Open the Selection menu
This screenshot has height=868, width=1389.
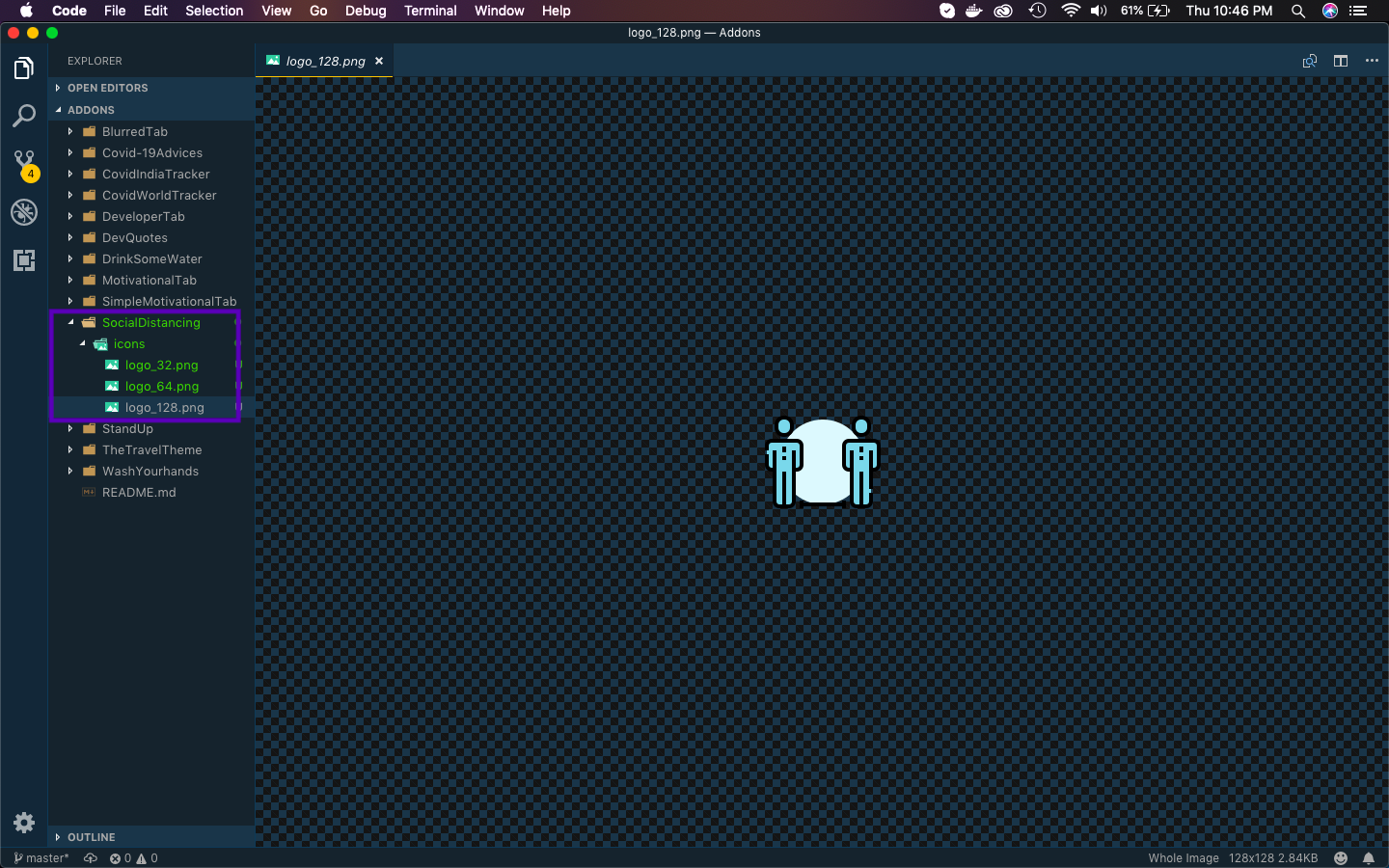[214, 11]
